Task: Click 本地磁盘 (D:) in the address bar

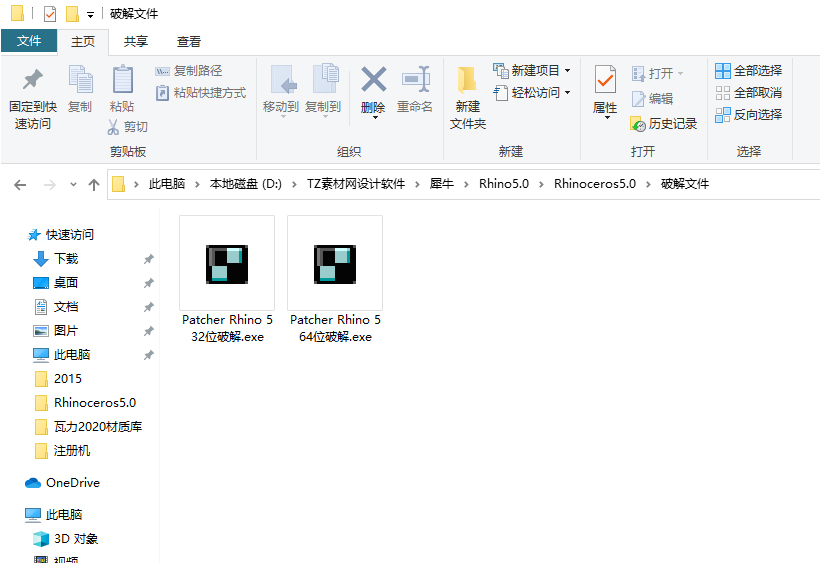Action: tap(246, 183)
